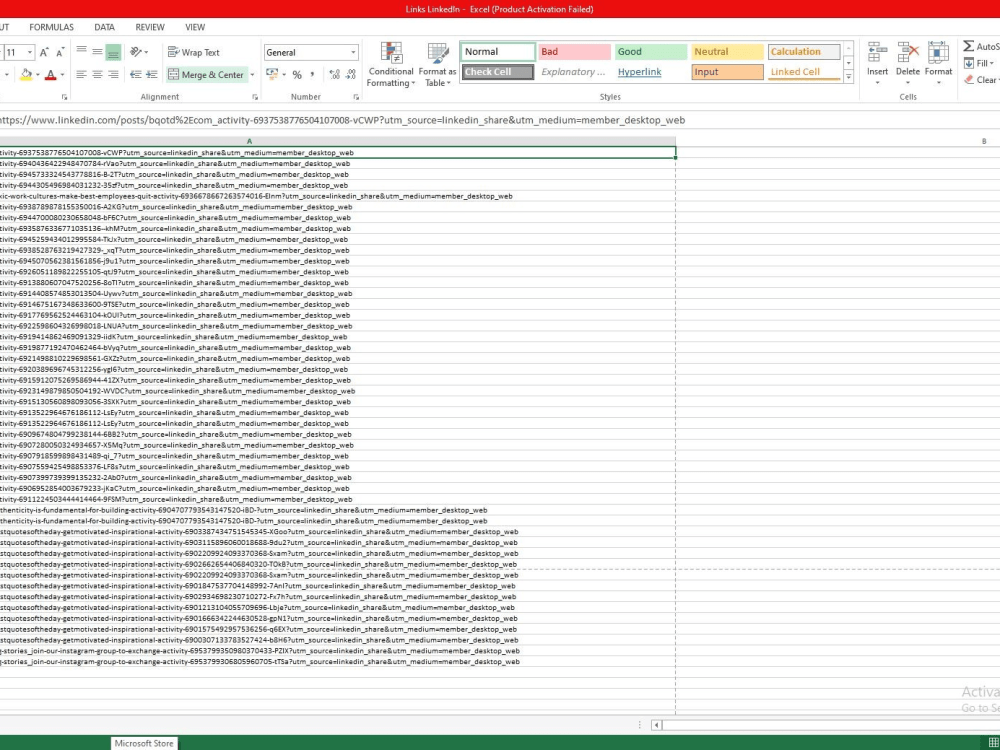This screenshot has height=750, width=1000.
Task: Apply comma style
Action: (x=312, y=75)
